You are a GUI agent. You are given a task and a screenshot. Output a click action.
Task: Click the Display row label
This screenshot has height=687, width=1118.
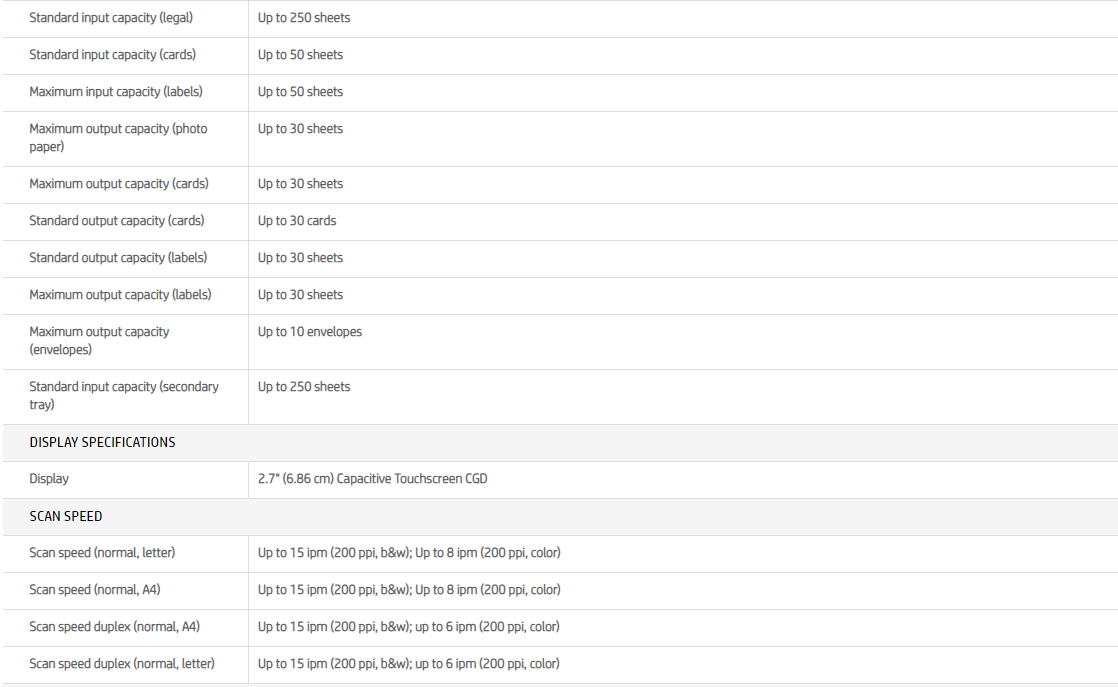coord(49,479)
